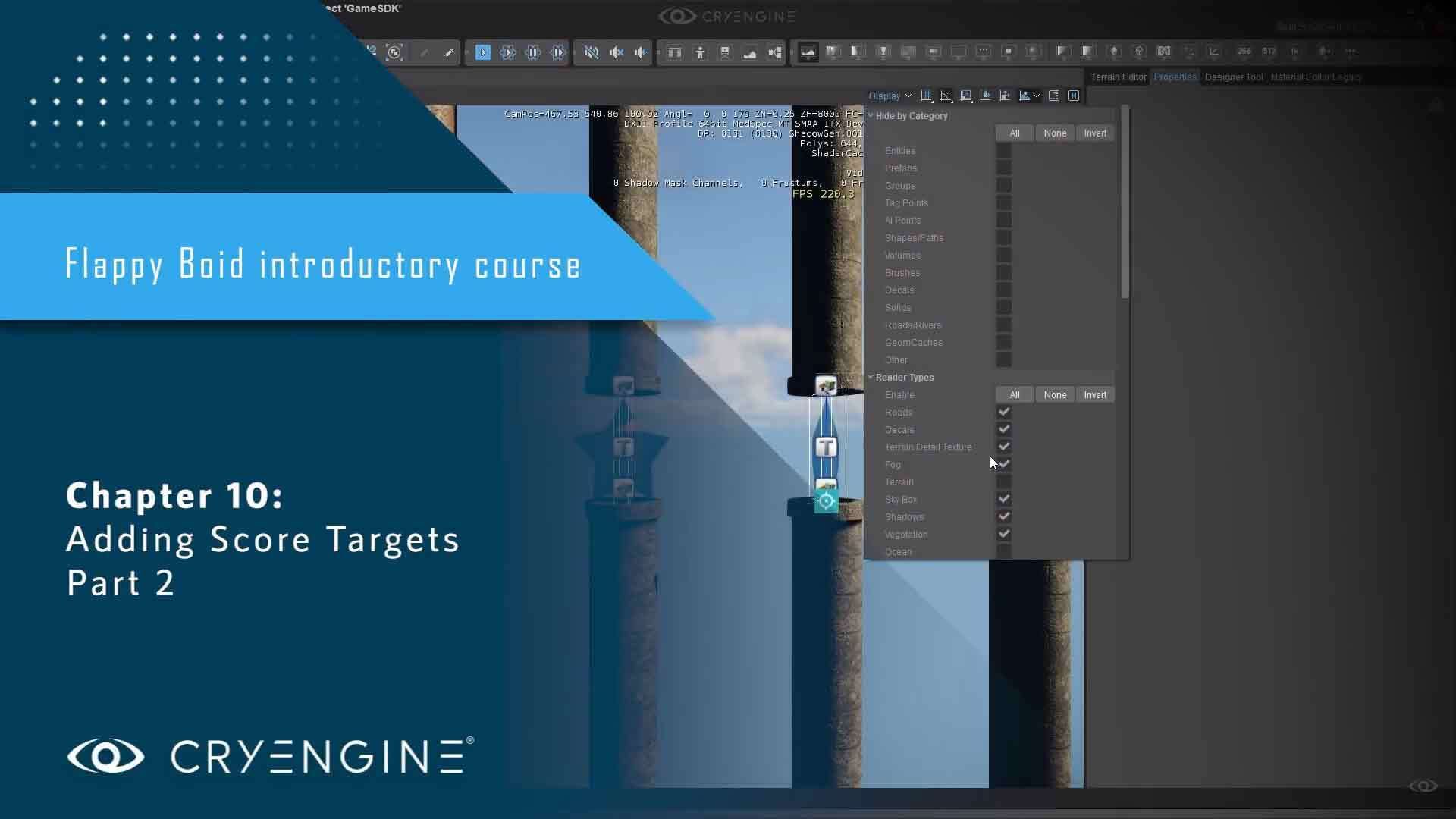Click the Pause simulation icon
This screenshot has height=819, width=1456.
(533, 52)
